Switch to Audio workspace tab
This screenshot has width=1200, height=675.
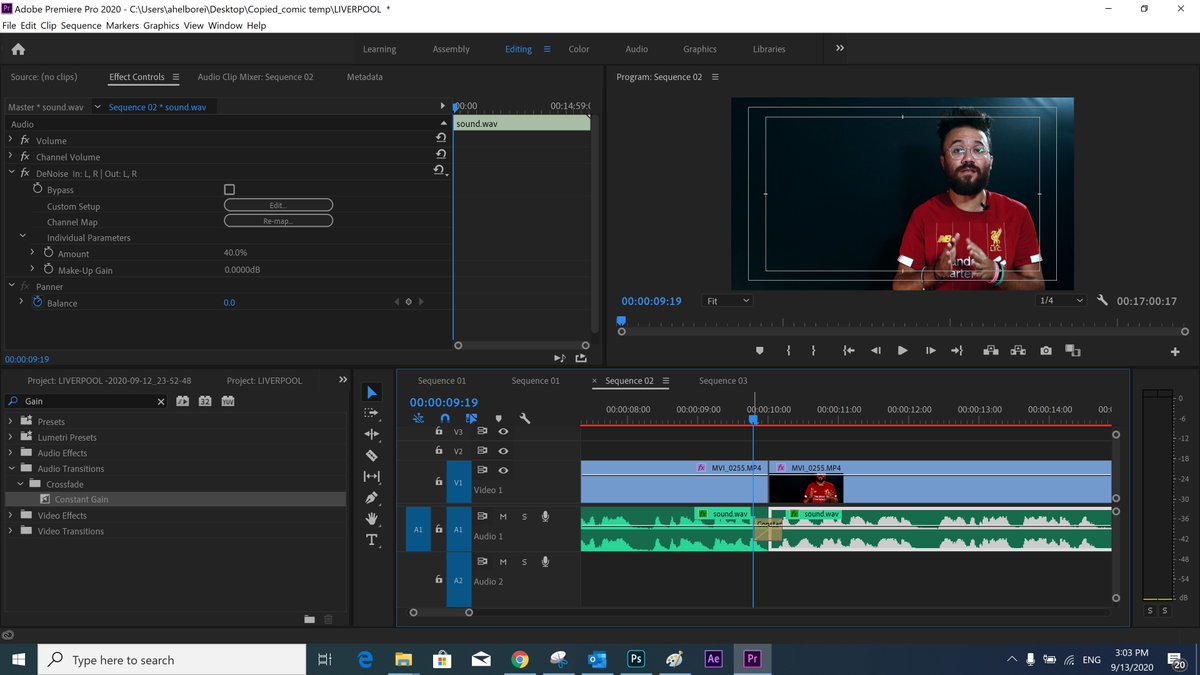(x=636, y=49)
